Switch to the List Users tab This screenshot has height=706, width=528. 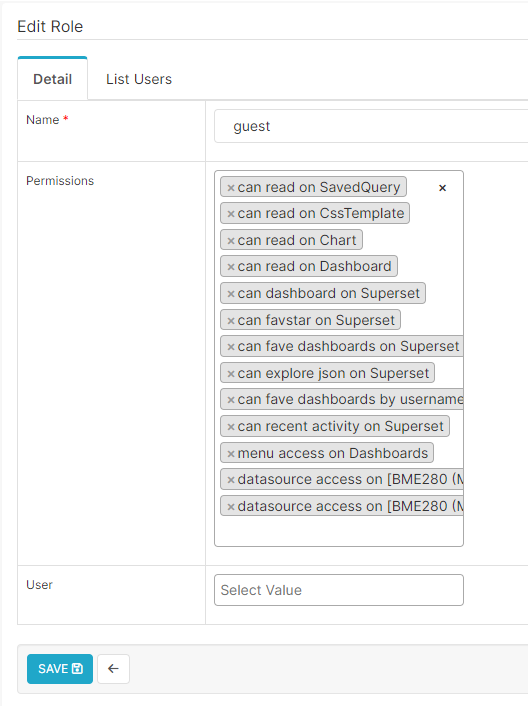click(x=139, y=79)
